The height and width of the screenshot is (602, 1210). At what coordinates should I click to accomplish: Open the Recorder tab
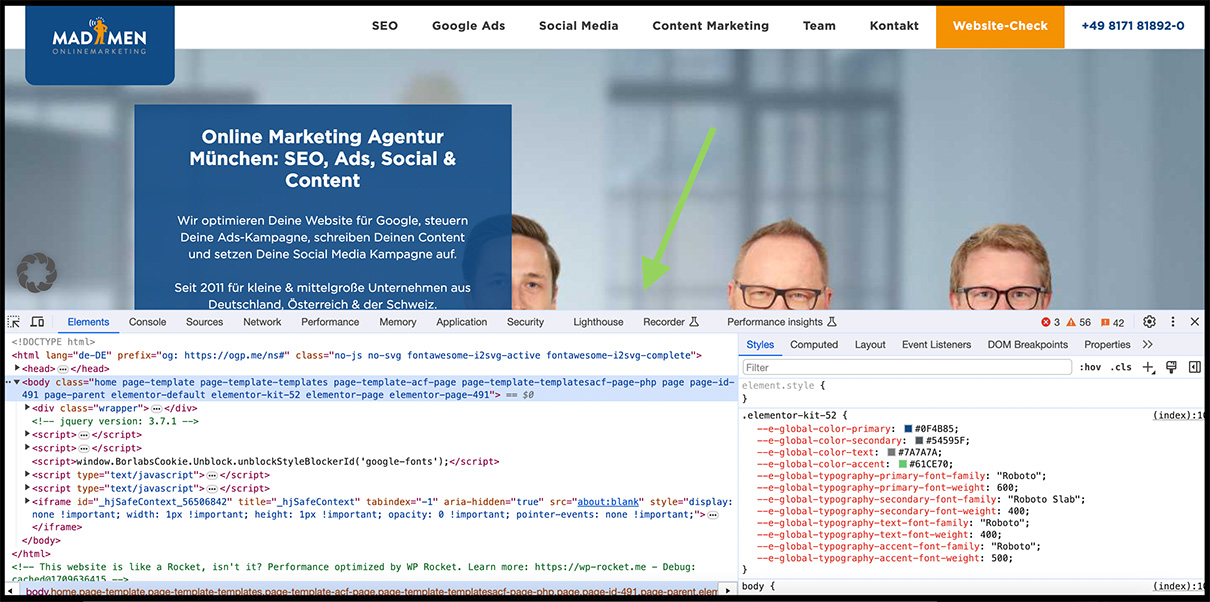(664, 322)
